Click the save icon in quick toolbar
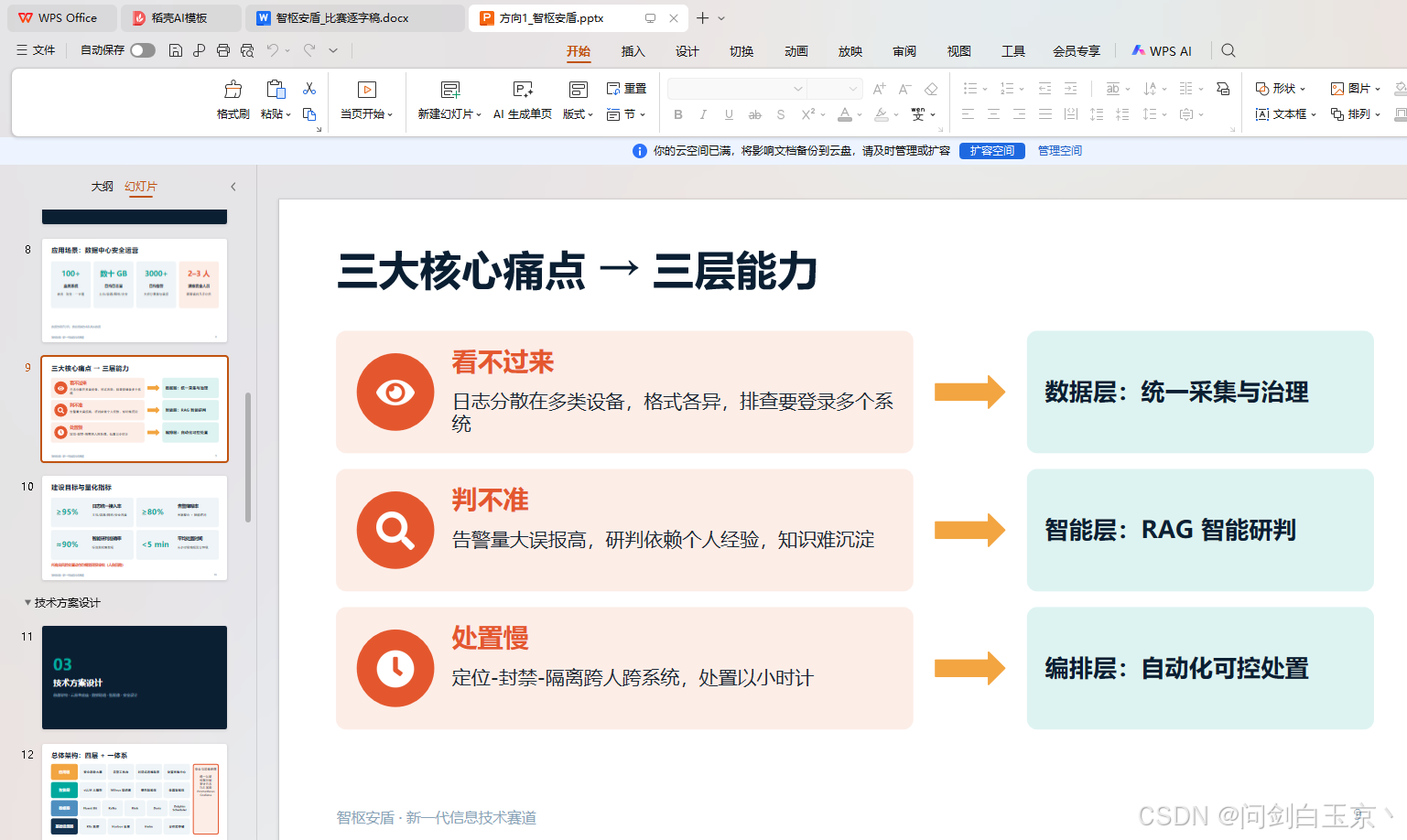Viewport: 1407px width, 840px height. pyautogui.click(x=176, y=50)
